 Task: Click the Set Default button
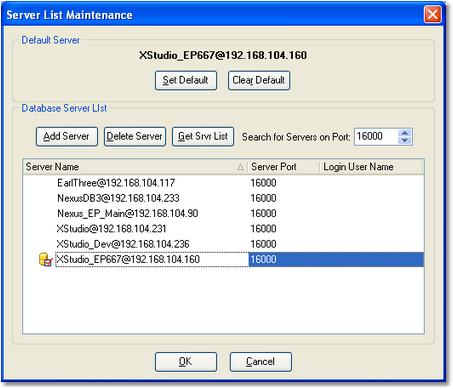click(186, 80)
